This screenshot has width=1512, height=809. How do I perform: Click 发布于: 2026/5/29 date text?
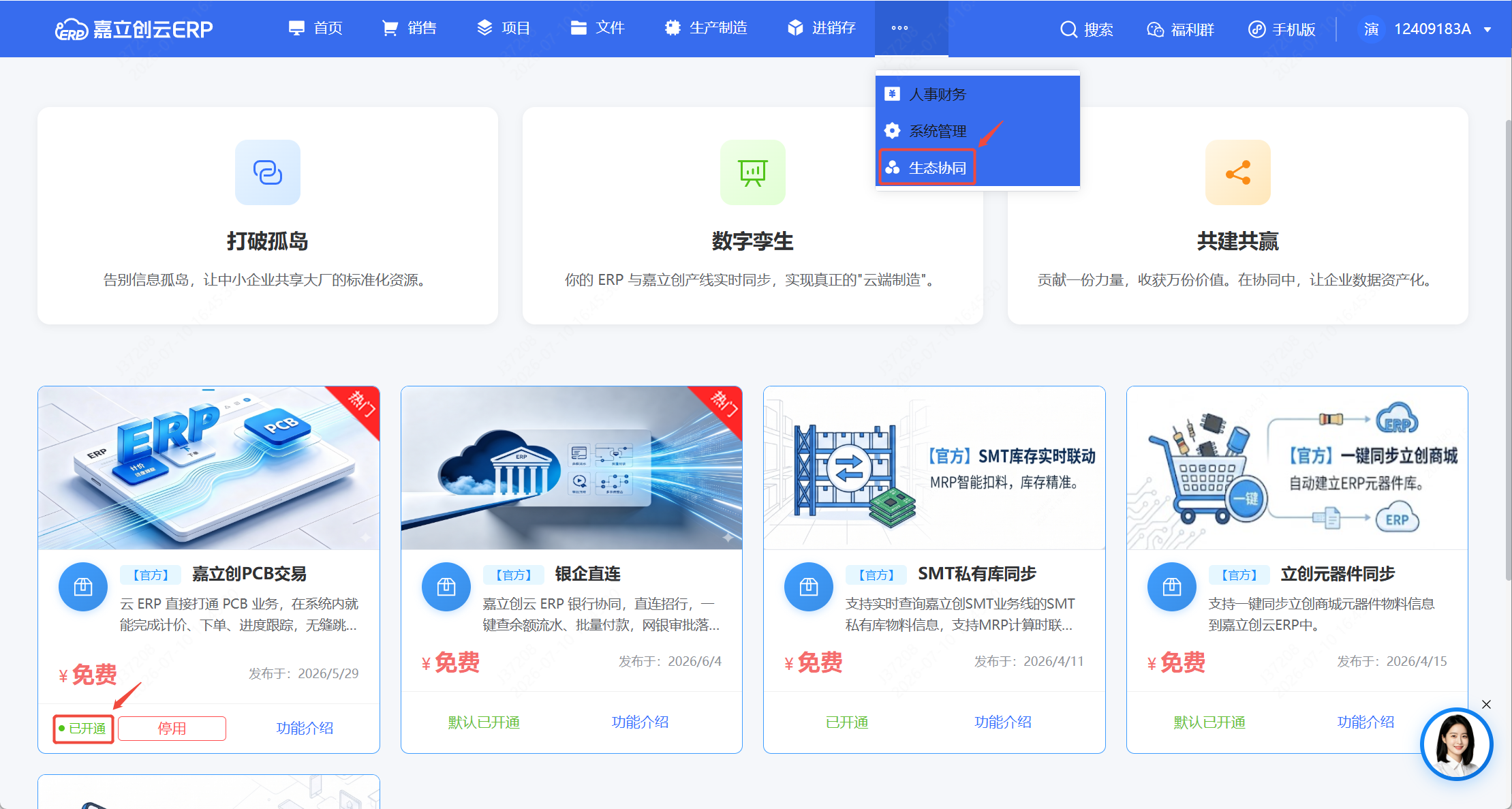[x=303, y=674]
